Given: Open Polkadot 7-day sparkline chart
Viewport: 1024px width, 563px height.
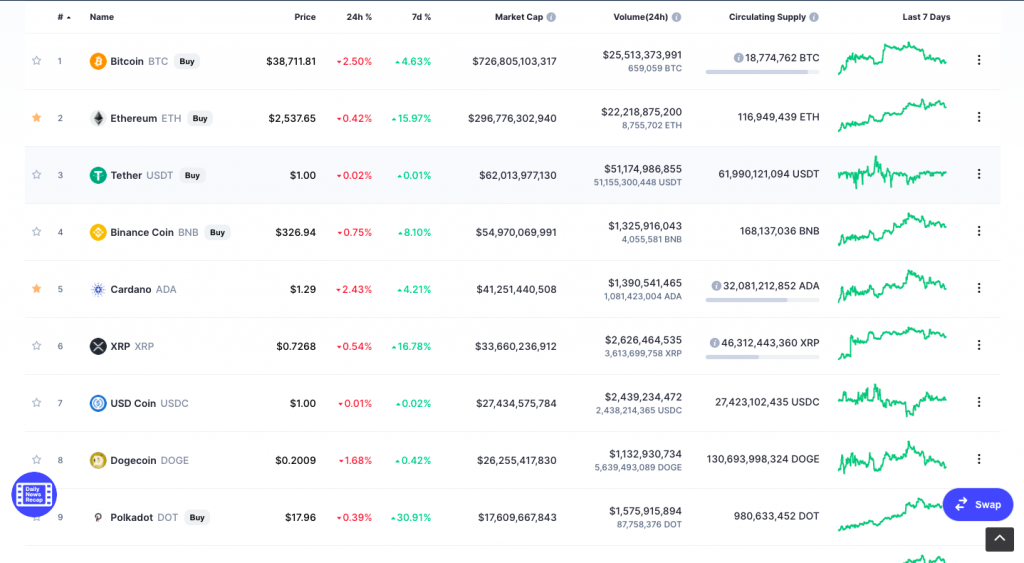Looking at the screenshot, I should pyautogui.click(x=891, y=514).
